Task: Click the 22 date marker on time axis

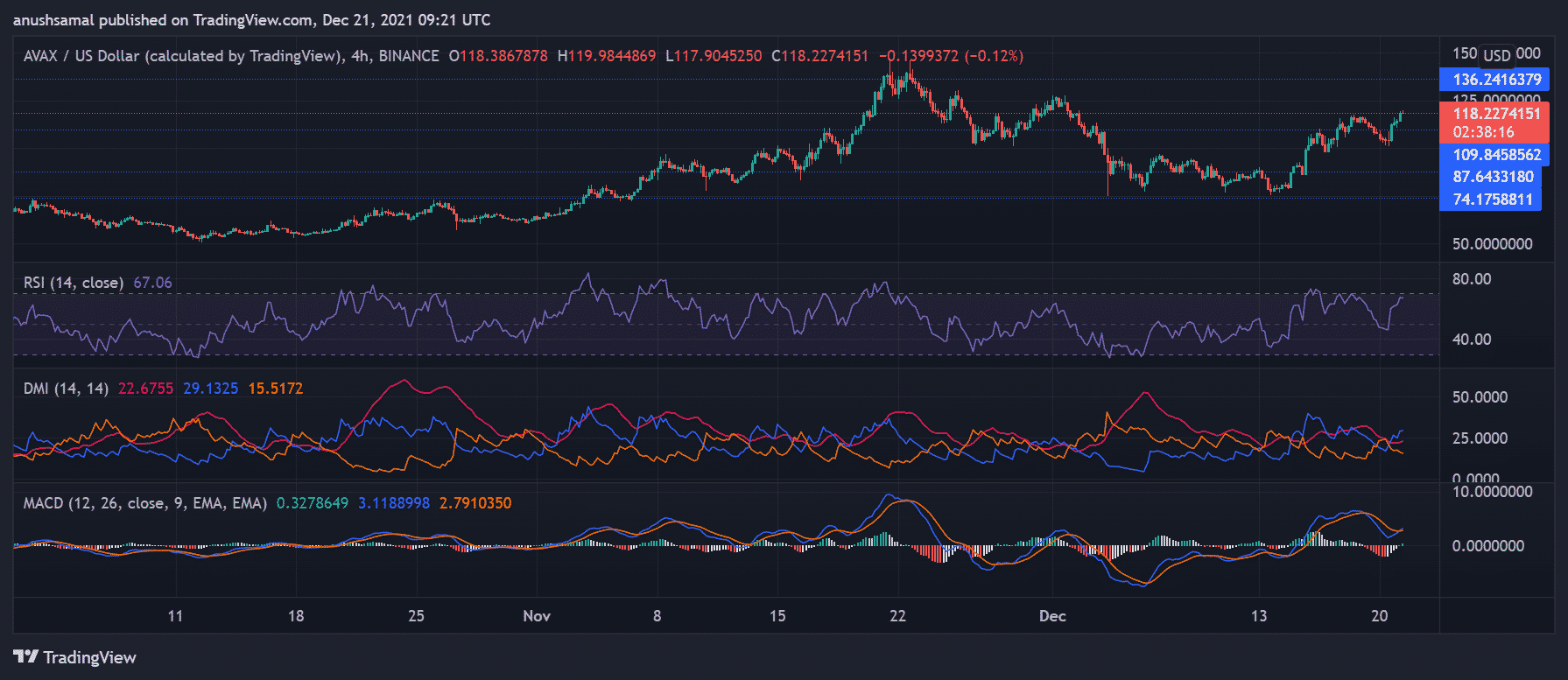Action: click(897, 616)
